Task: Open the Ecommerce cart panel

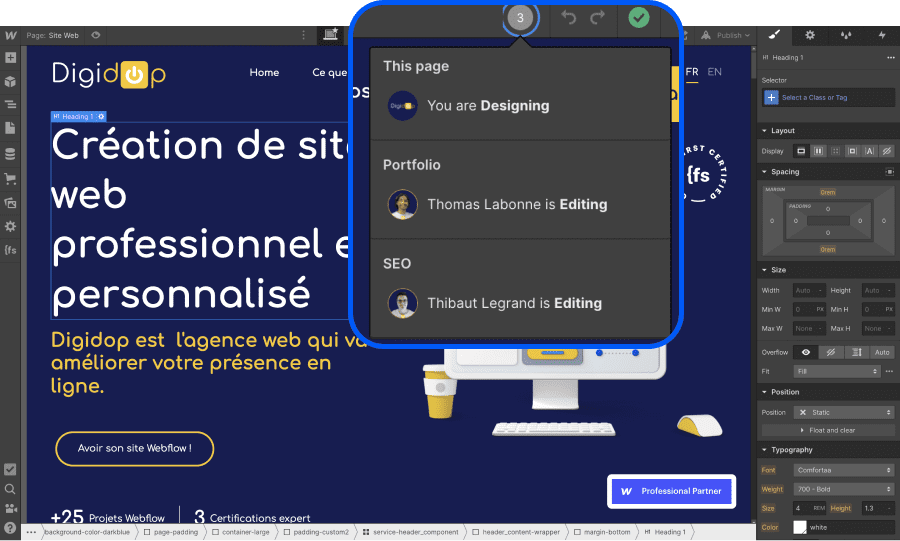Action: (x=10, y=178)
